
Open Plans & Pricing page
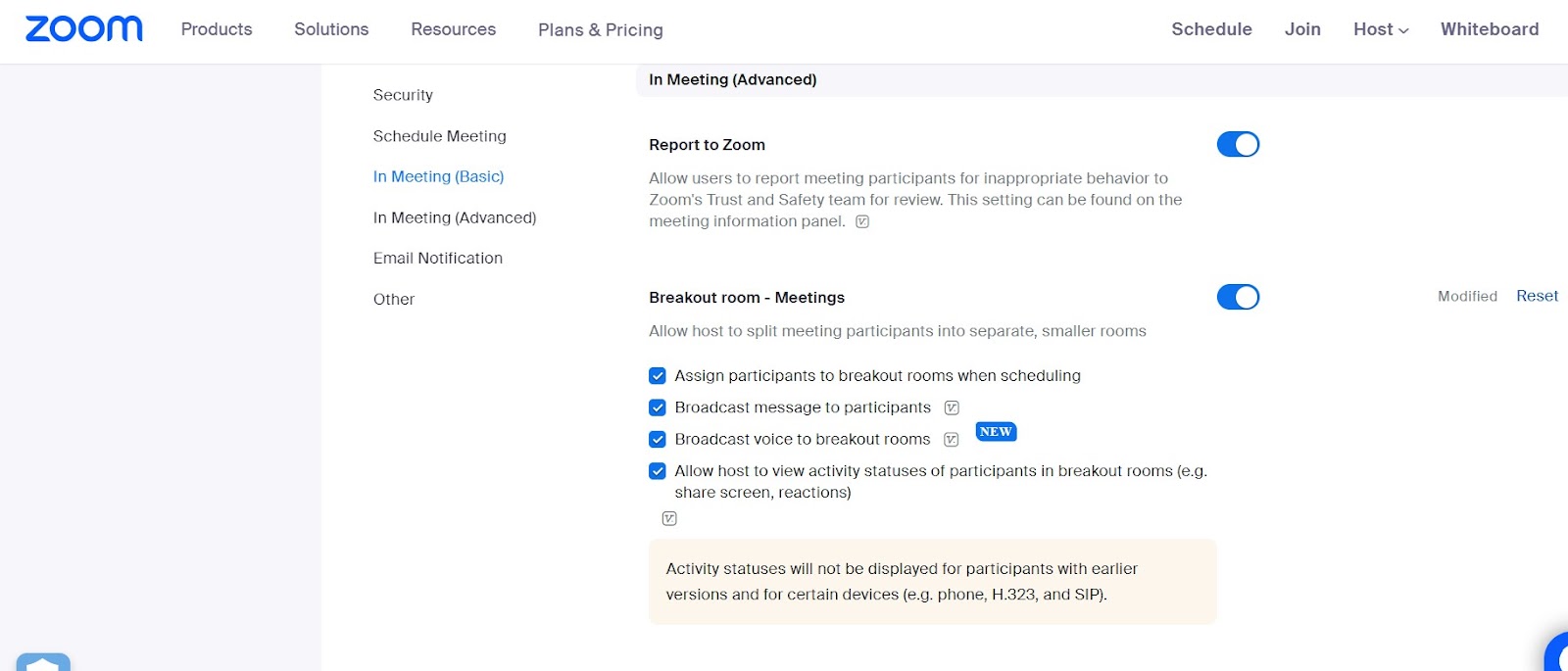point(601,30)
